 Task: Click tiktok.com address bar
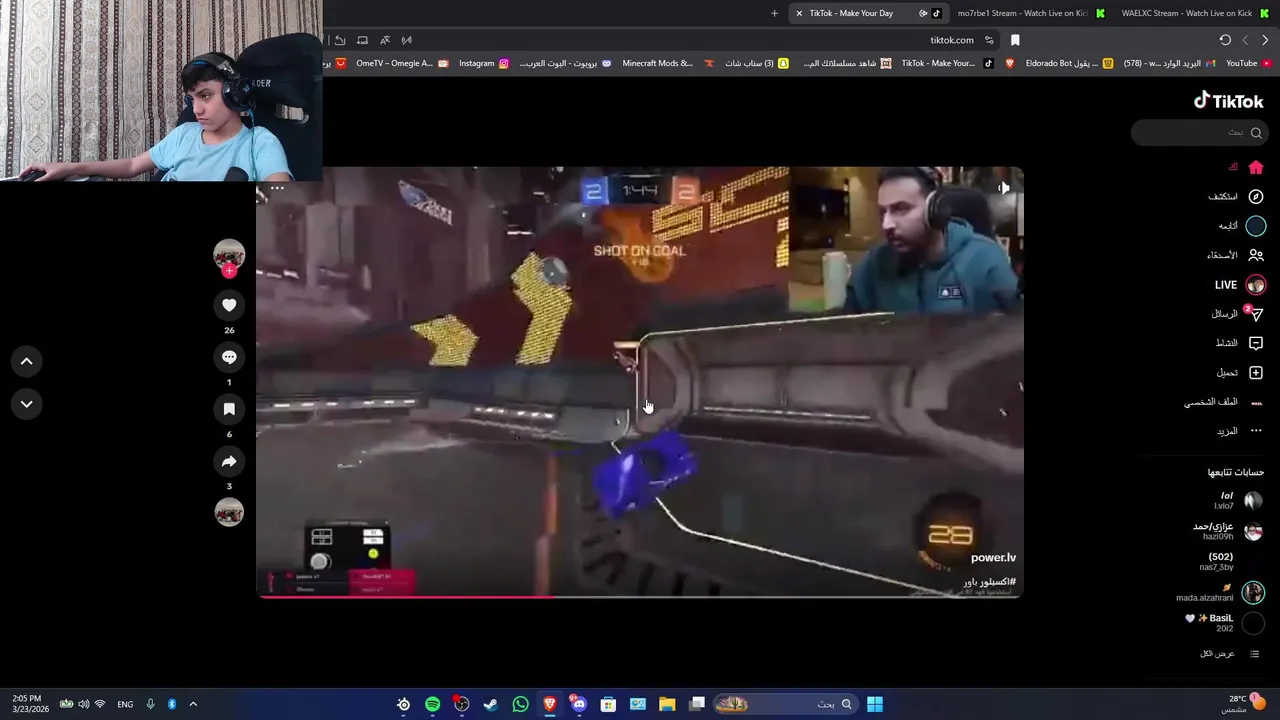951,40
